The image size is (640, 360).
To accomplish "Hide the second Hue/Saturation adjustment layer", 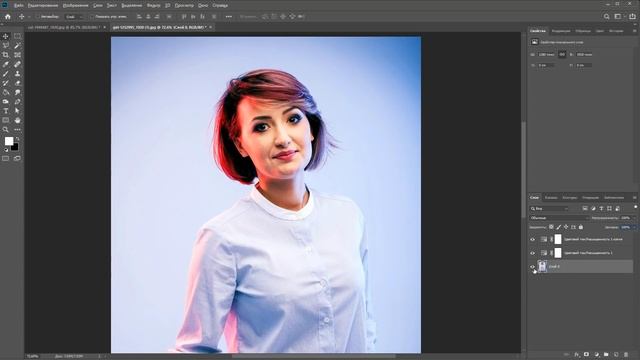I will [x=532, y=253].
